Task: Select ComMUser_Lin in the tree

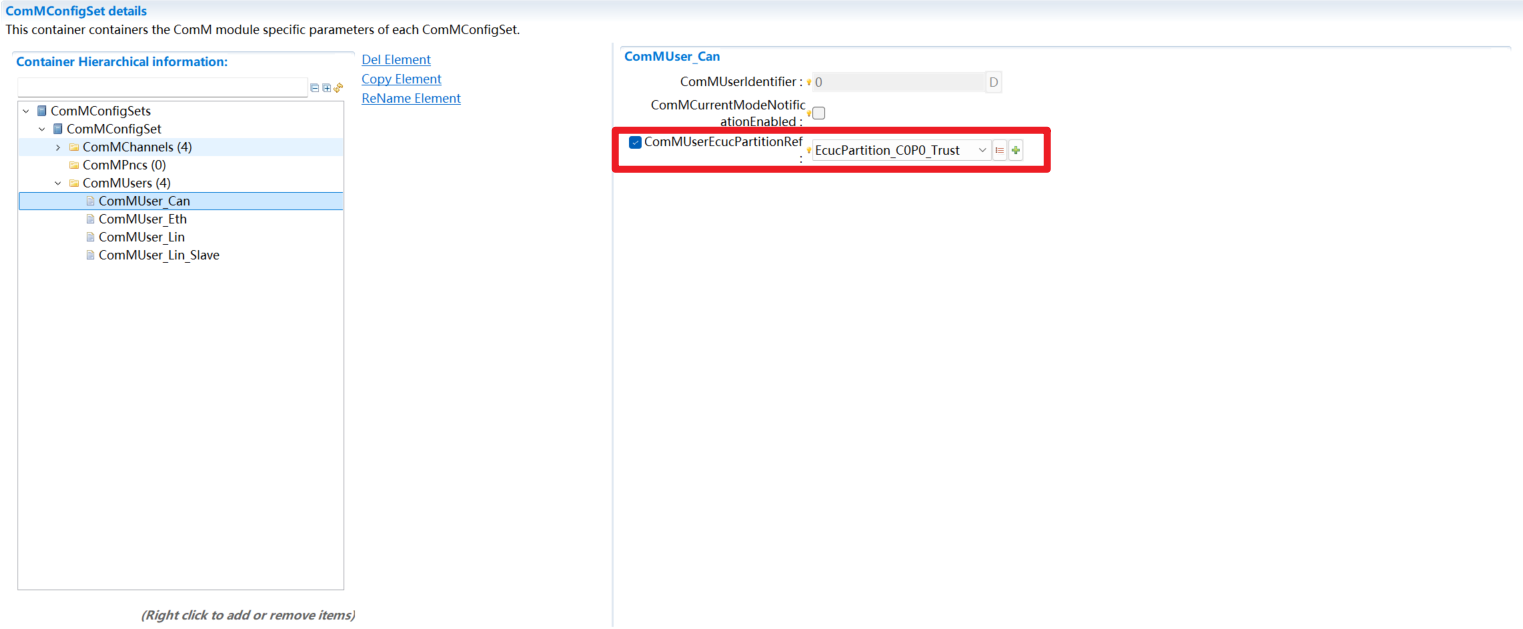Action: click(141, 237)
